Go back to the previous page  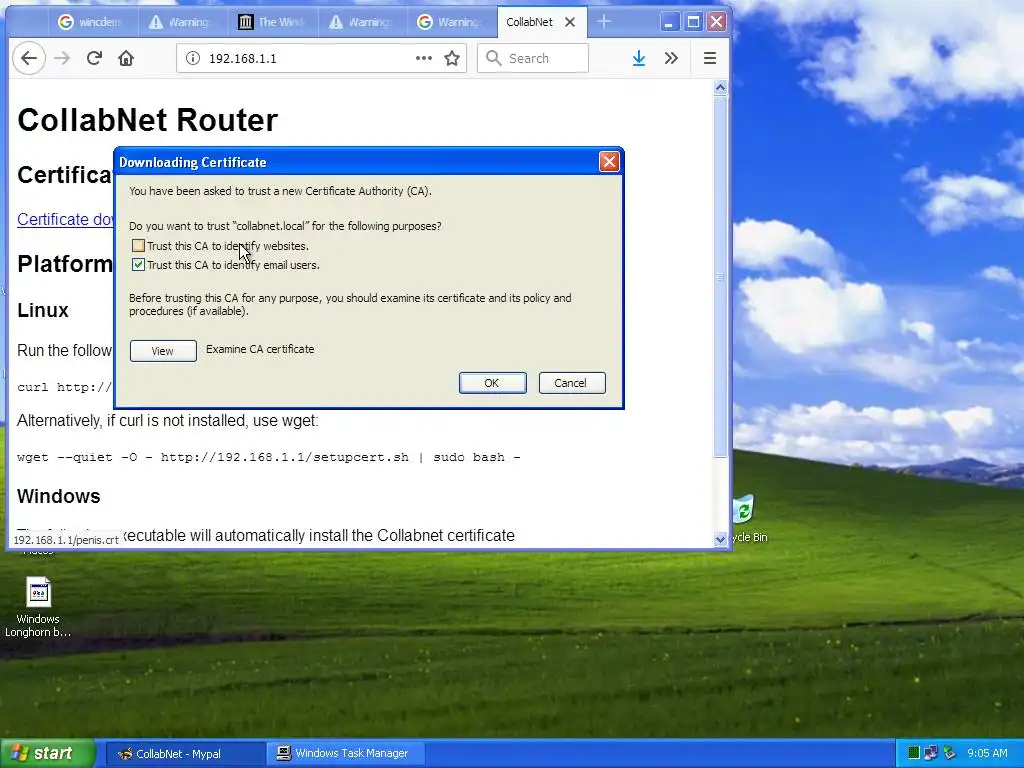coord(29,58)
